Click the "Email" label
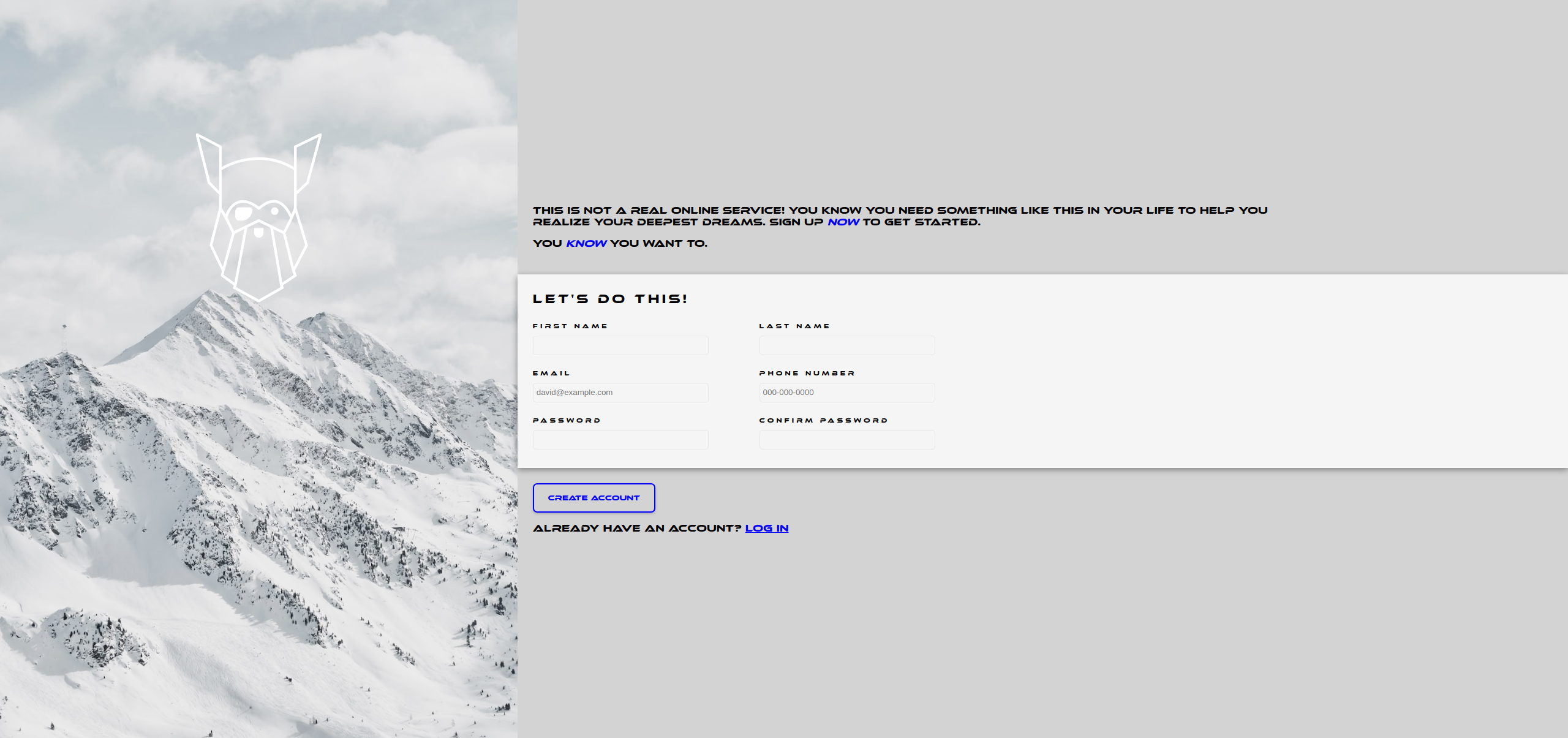Viewport: 1568px width, 738px height. tap(551, 374)
